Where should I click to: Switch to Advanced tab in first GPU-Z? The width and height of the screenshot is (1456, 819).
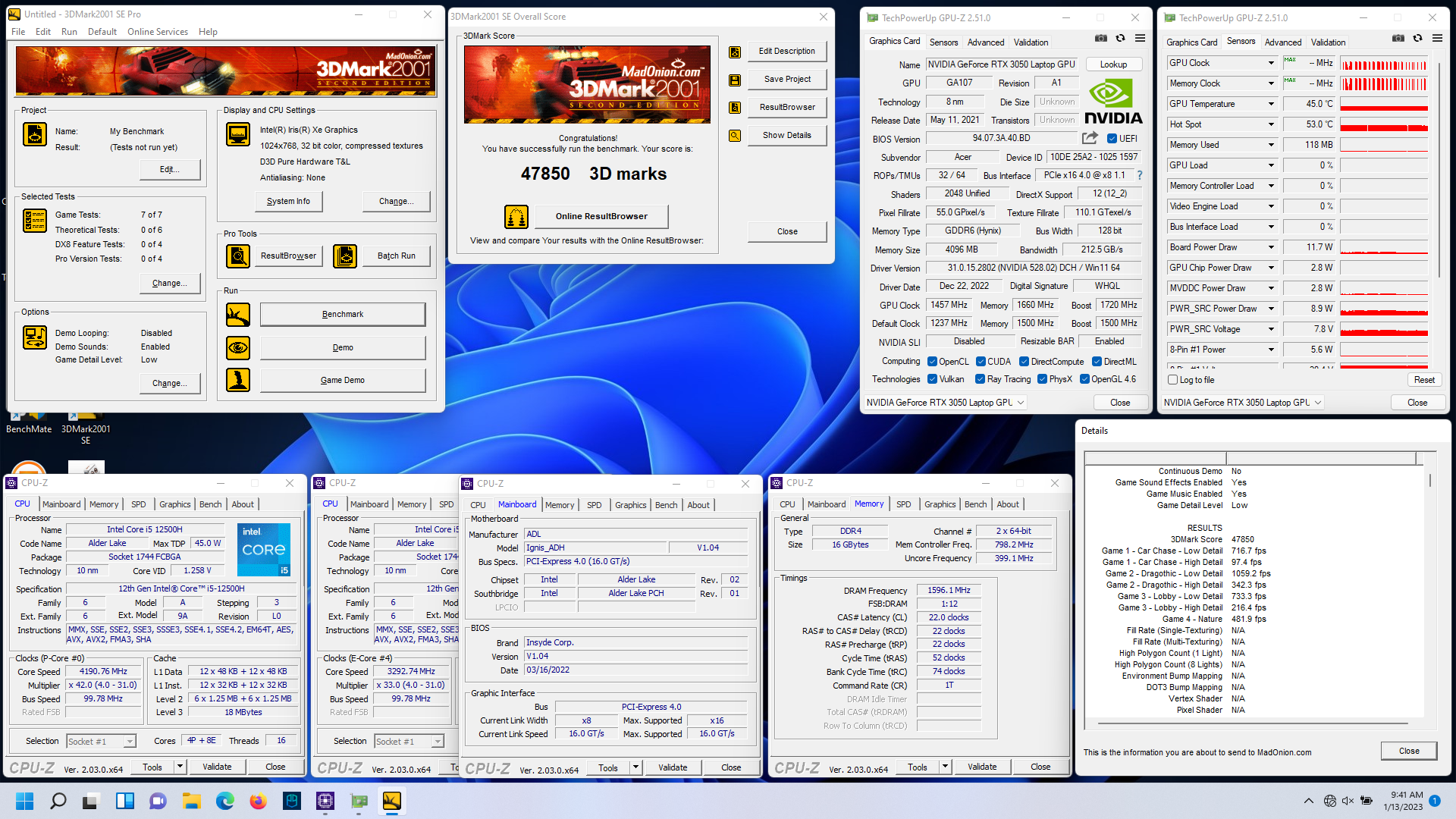click(x=986, y=42)
